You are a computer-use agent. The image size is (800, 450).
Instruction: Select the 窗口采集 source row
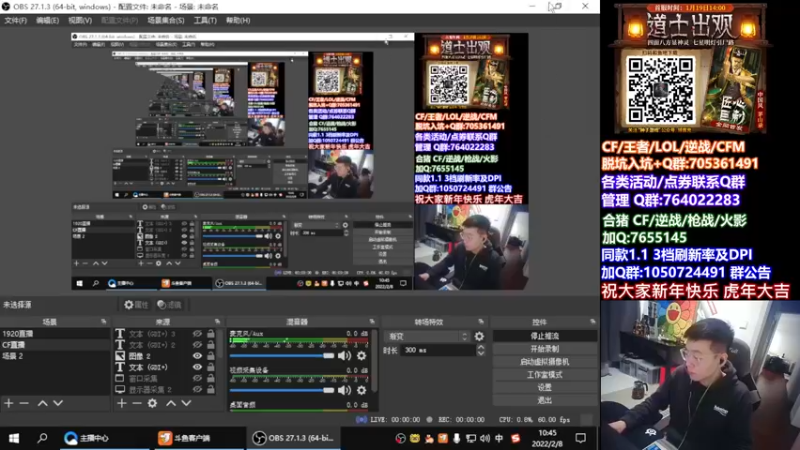[x=166, y=379]
